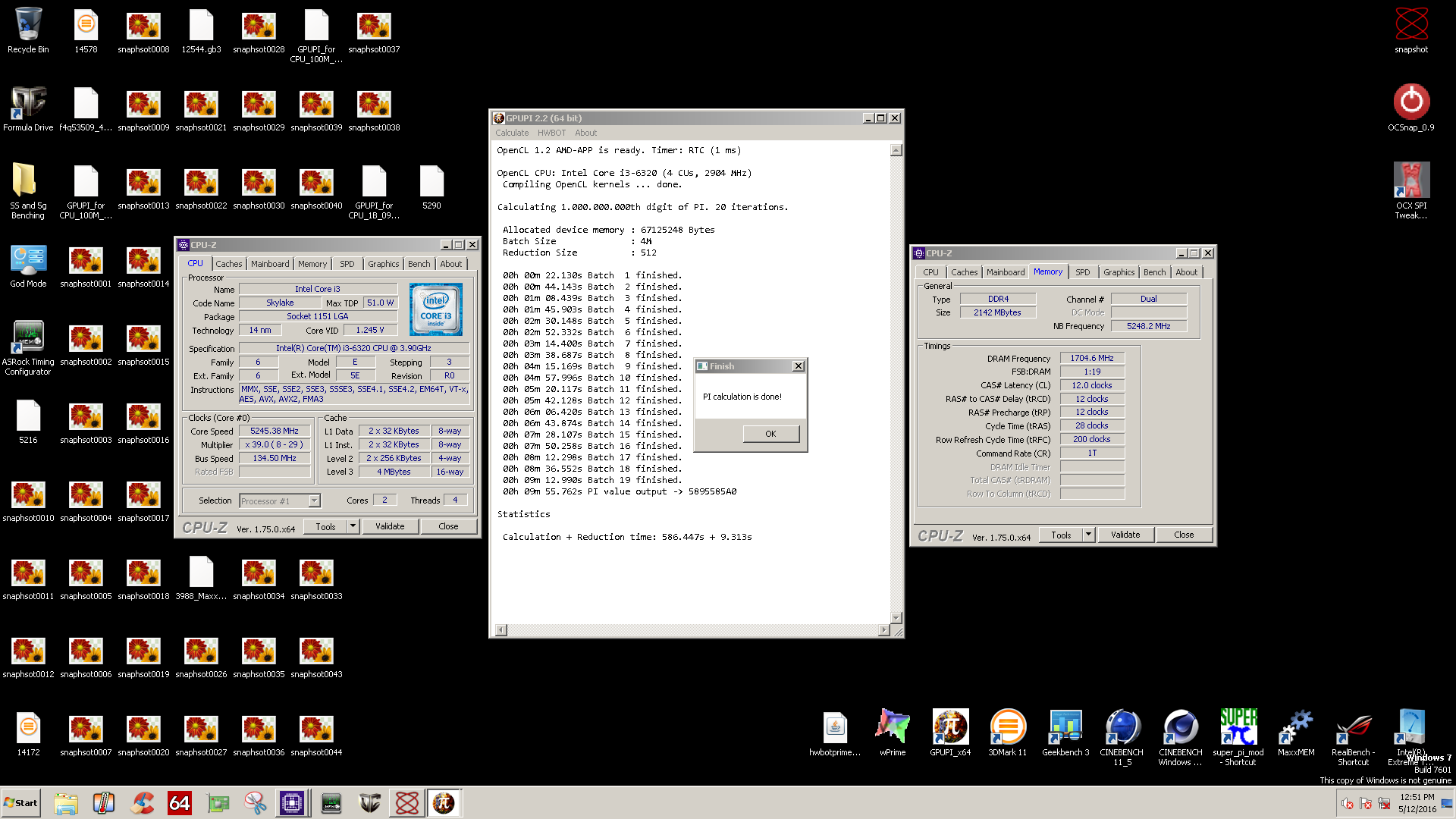Launch wPrime desktop shortcut
1456x819 pixels.
tap(893, 733)
